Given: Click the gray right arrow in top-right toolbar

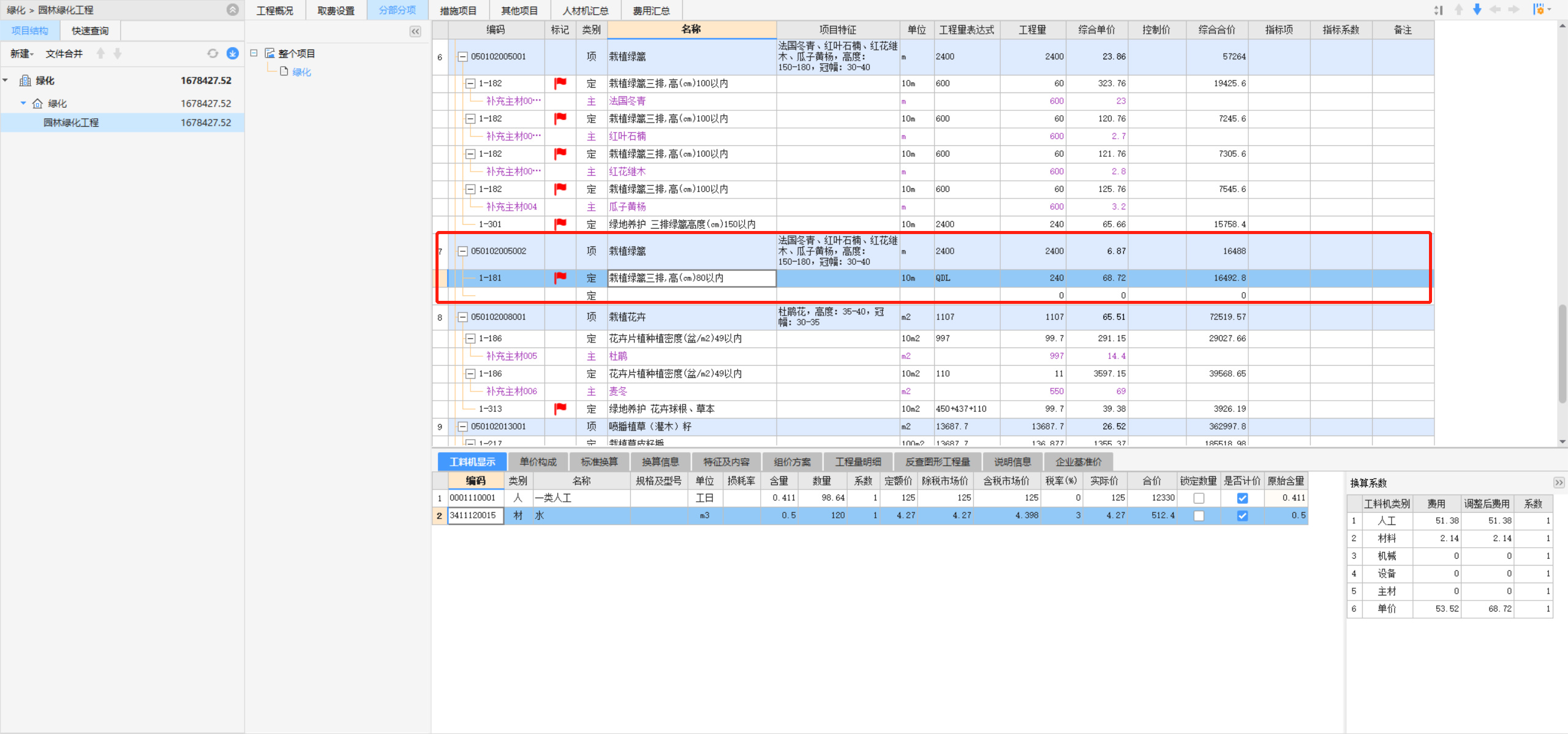Looking at the screenshot, I should coord(1514,10).
